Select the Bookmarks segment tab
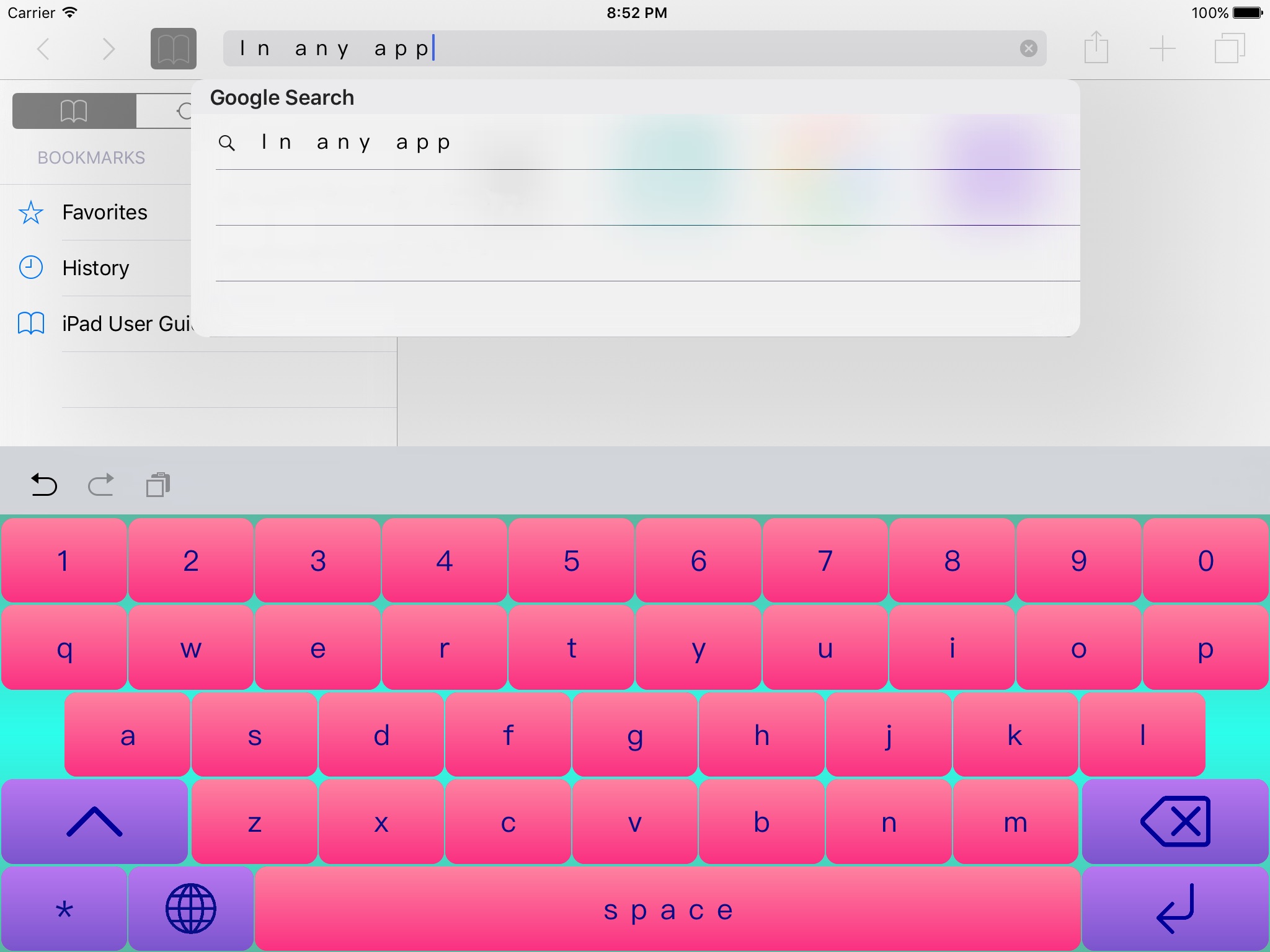1270x952 pixels. pos(74,111)
